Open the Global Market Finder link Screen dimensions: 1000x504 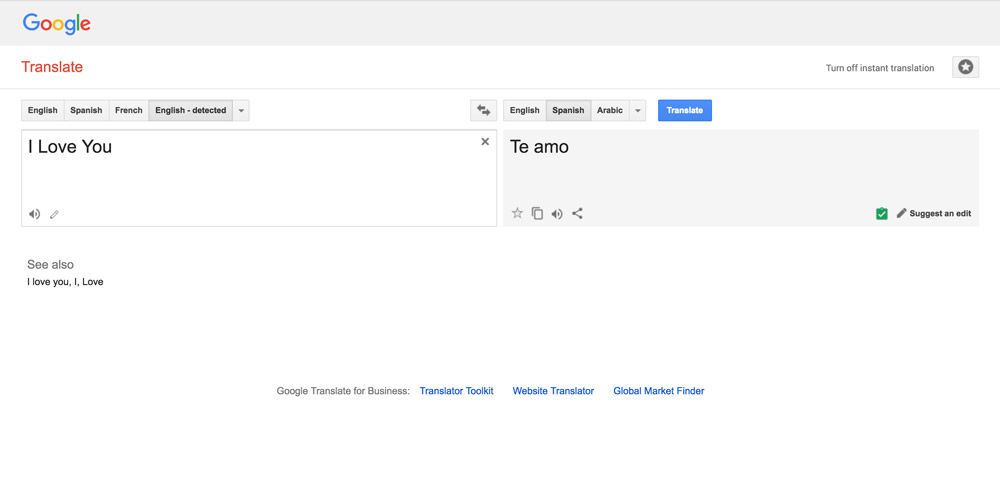pos(659,391)
